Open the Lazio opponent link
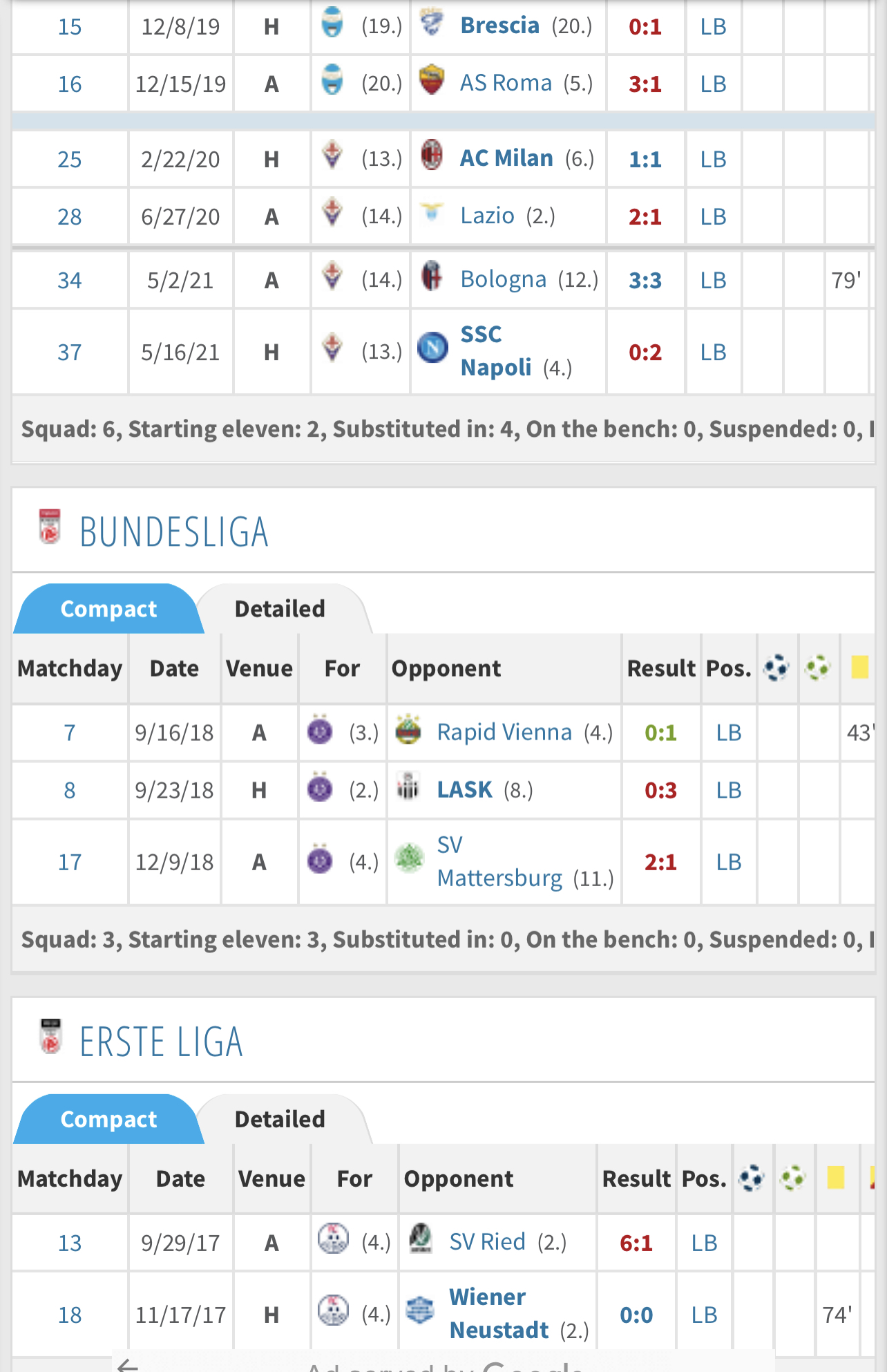 click(x=488, y=216)
